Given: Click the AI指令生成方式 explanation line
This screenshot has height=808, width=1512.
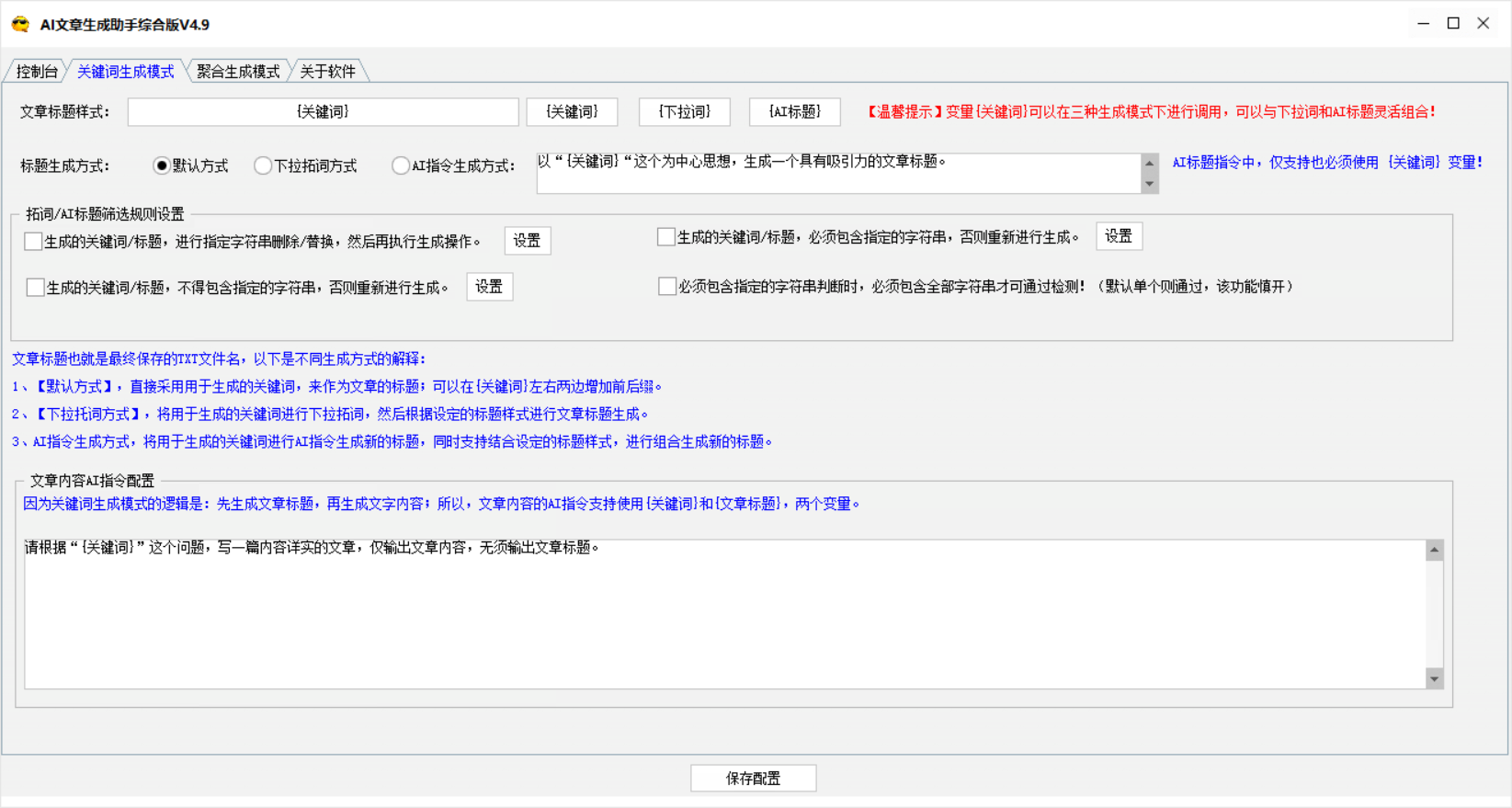Looking at the screenshot, I should coord(392,442).
